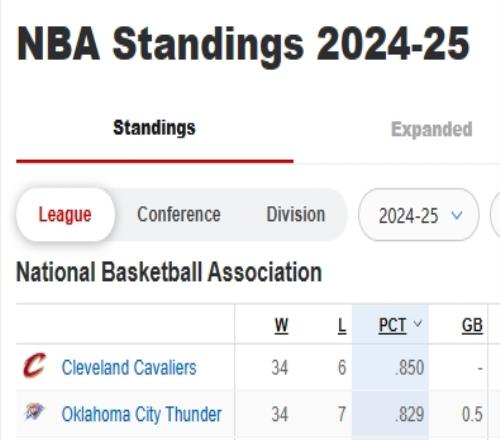500x440 pixels.
Task: Sort standings by L column
Action: 342,325
